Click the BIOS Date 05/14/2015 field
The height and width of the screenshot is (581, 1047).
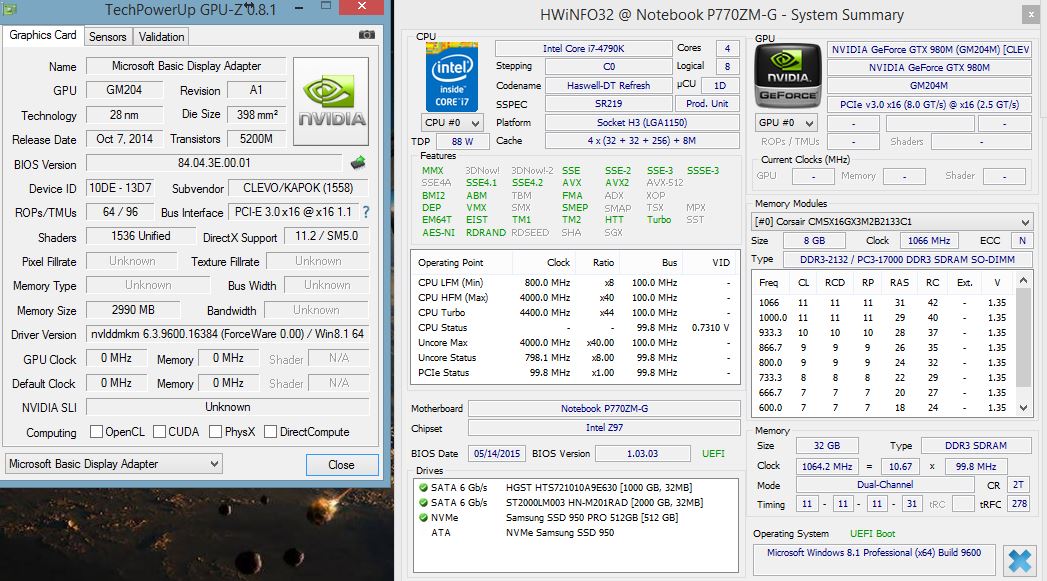point(497,454)
